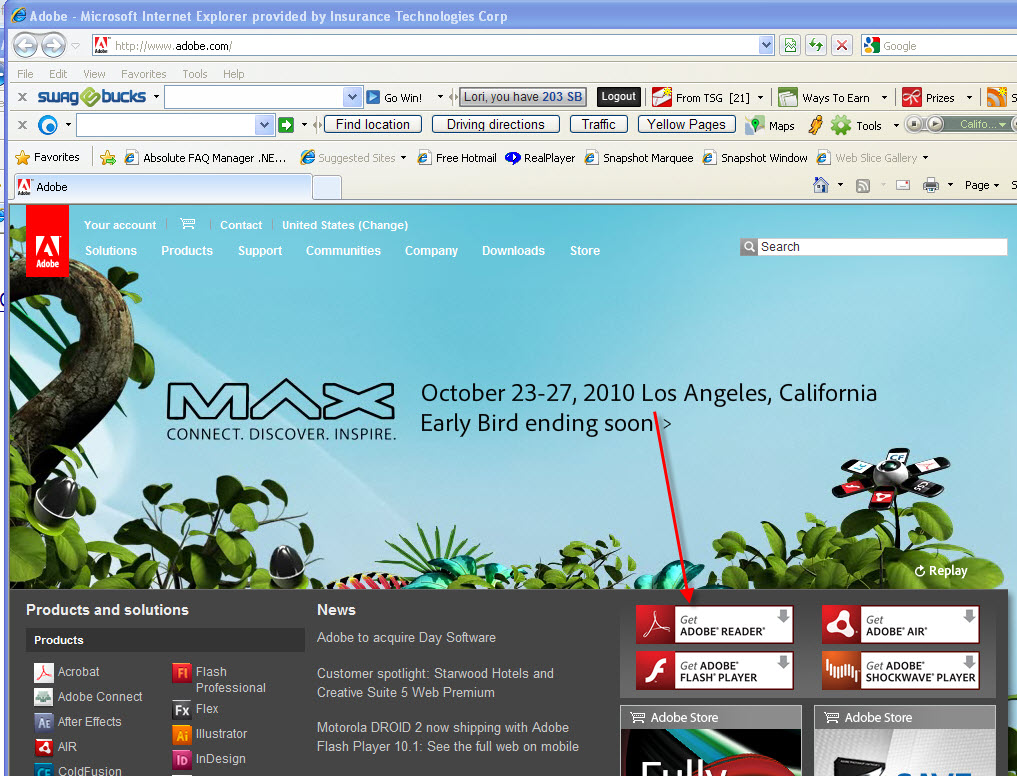
Task: Click the Driving directions button
Action: (x=496, y=124)
